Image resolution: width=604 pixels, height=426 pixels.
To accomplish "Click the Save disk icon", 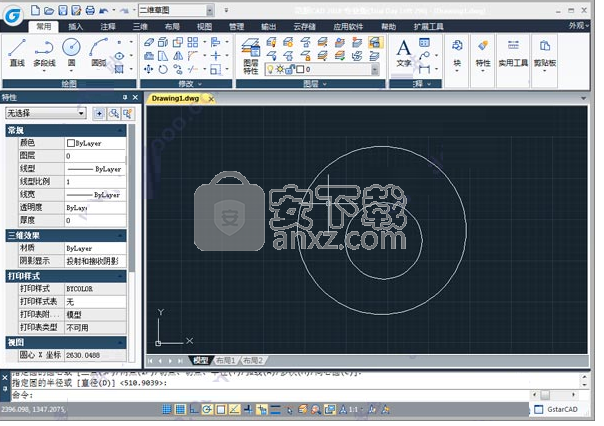I will coord(63,10).
